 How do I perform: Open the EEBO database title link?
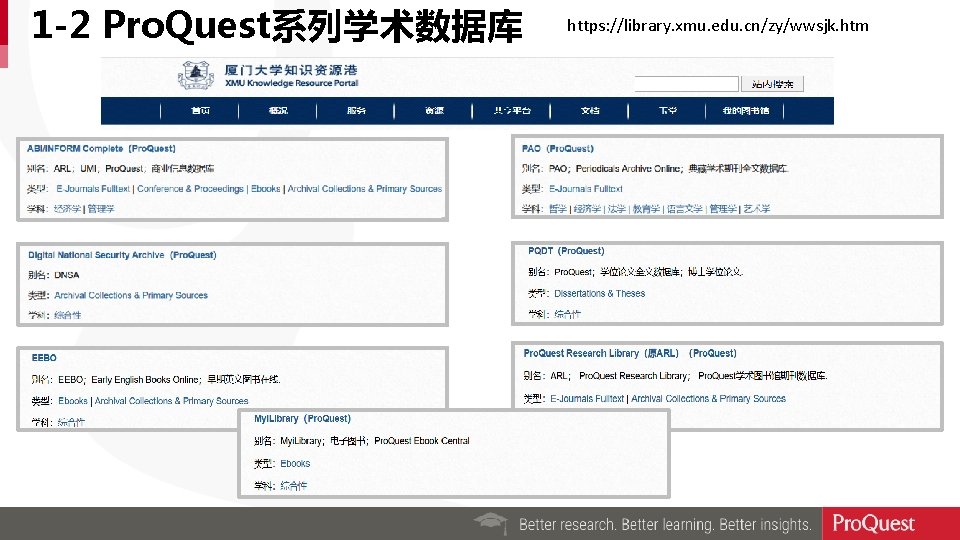point(44,358)
